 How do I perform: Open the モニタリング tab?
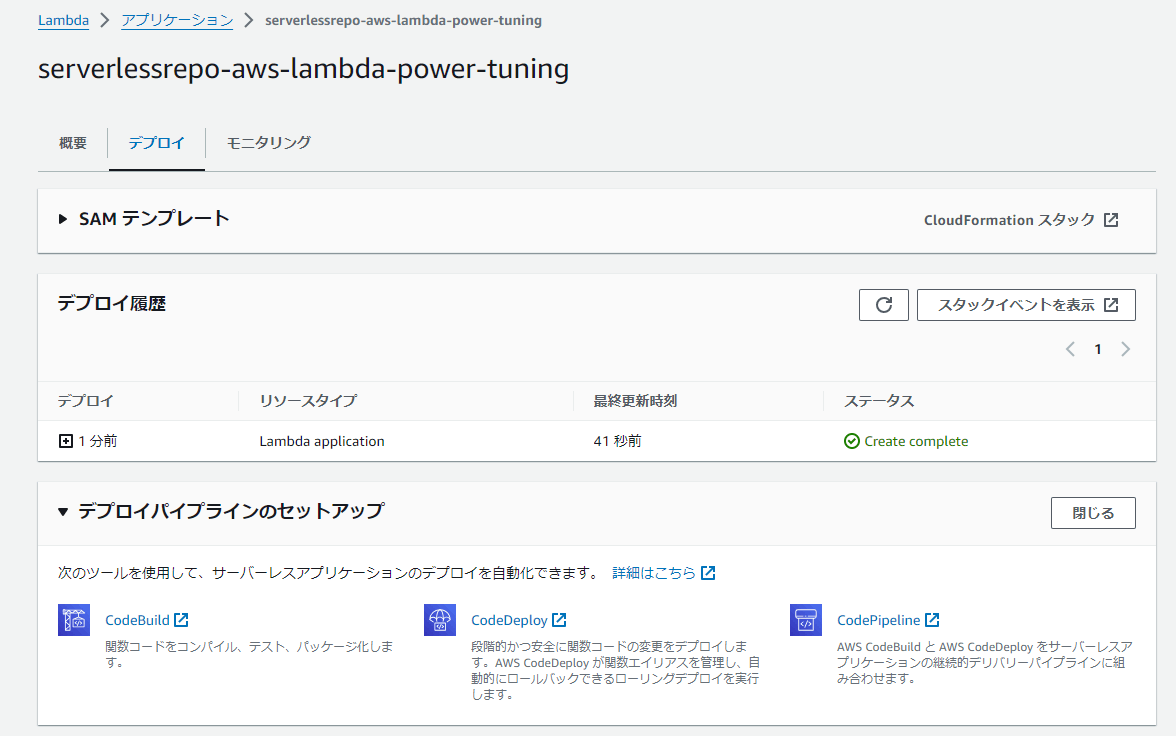point(268,143)
